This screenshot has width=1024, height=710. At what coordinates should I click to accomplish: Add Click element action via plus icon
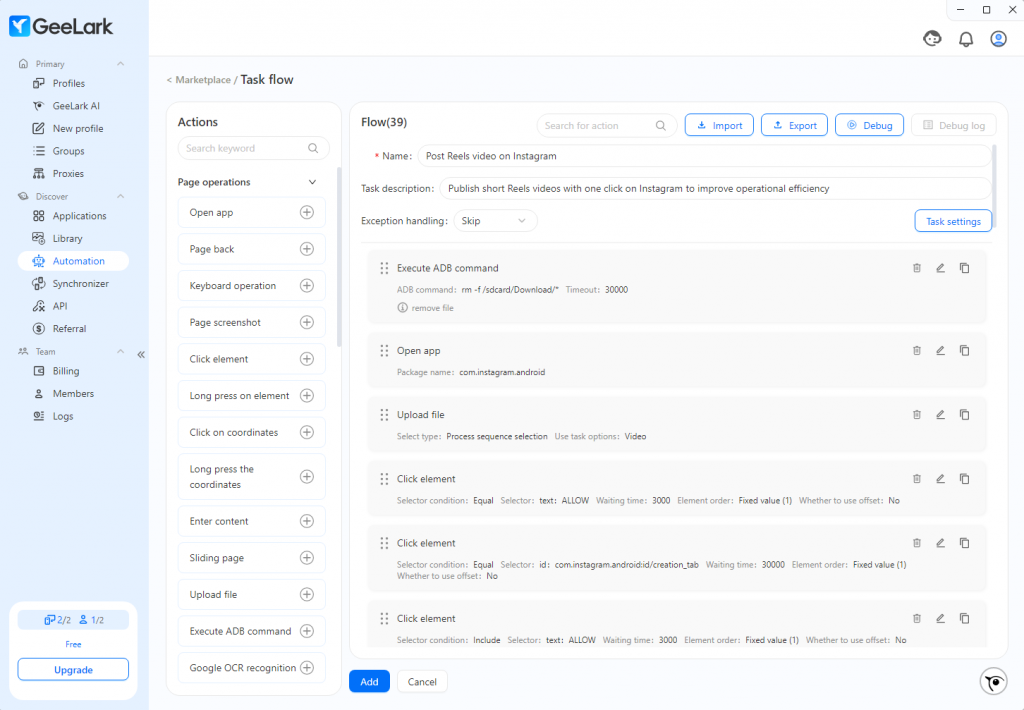point(306,359)
